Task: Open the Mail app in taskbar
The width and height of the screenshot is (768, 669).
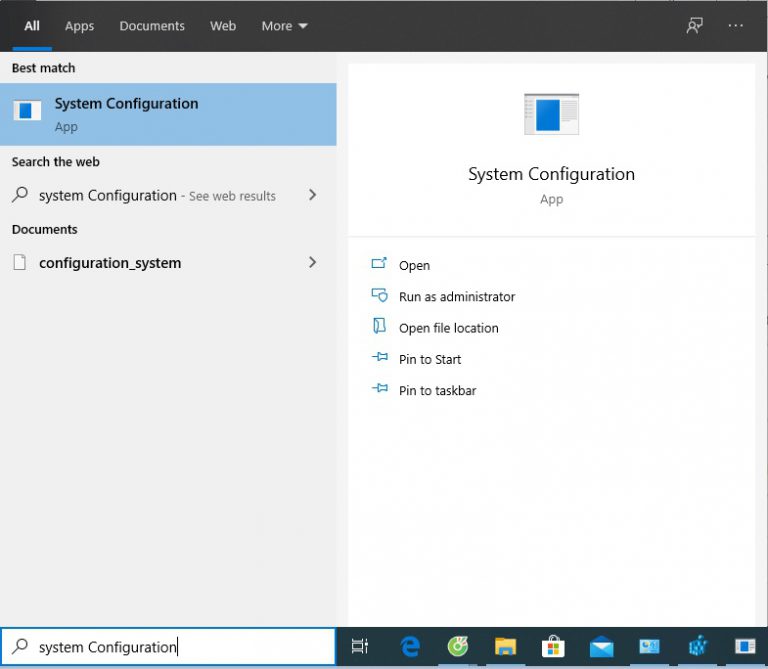Action: pos(601,647)
